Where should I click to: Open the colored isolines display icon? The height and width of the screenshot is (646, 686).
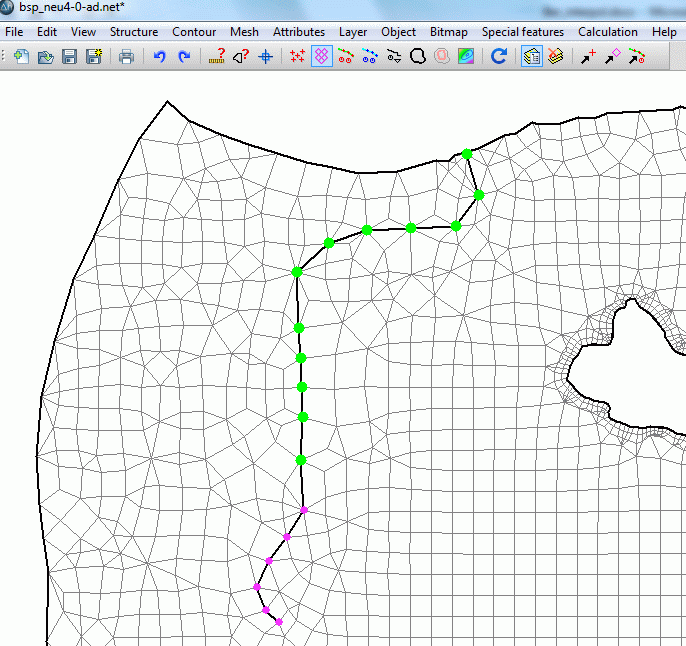point(466,56)
